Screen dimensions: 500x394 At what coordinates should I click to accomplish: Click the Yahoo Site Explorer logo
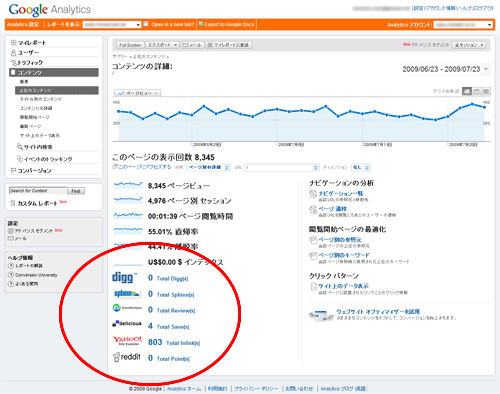pos(127,340)
